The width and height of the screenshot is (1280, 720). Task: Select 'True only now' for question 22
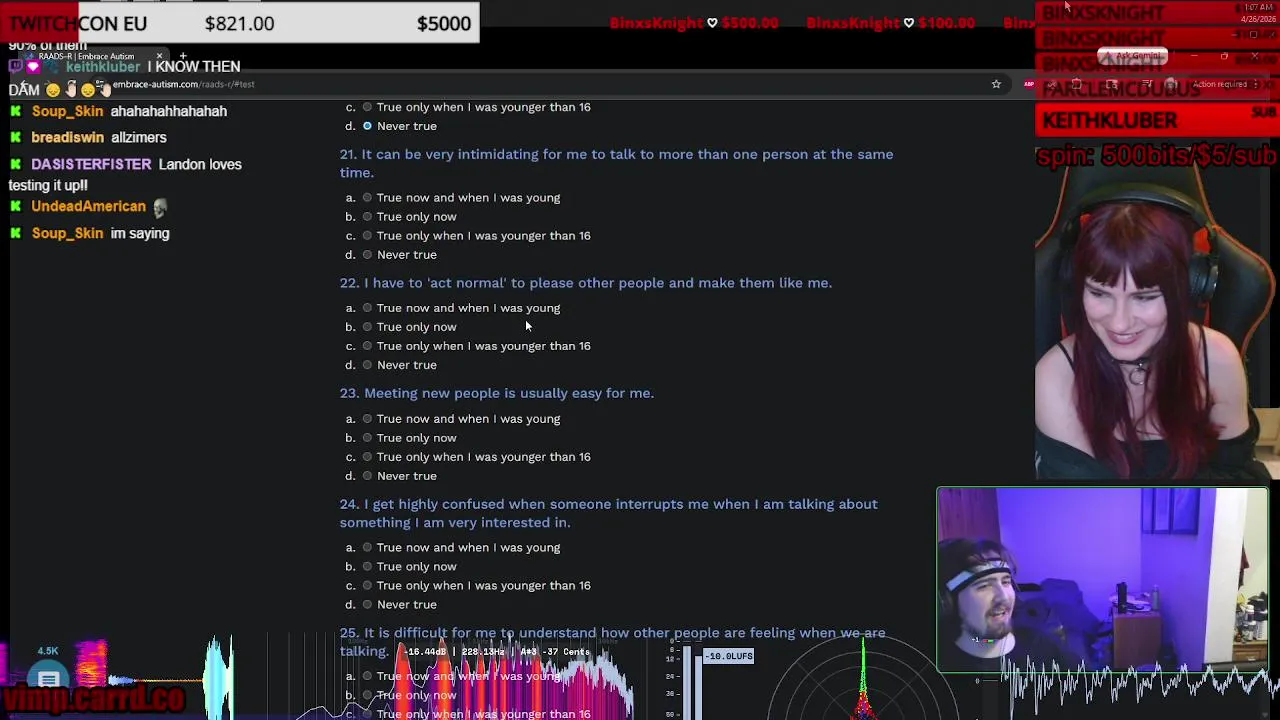click(x=367, y=327)
